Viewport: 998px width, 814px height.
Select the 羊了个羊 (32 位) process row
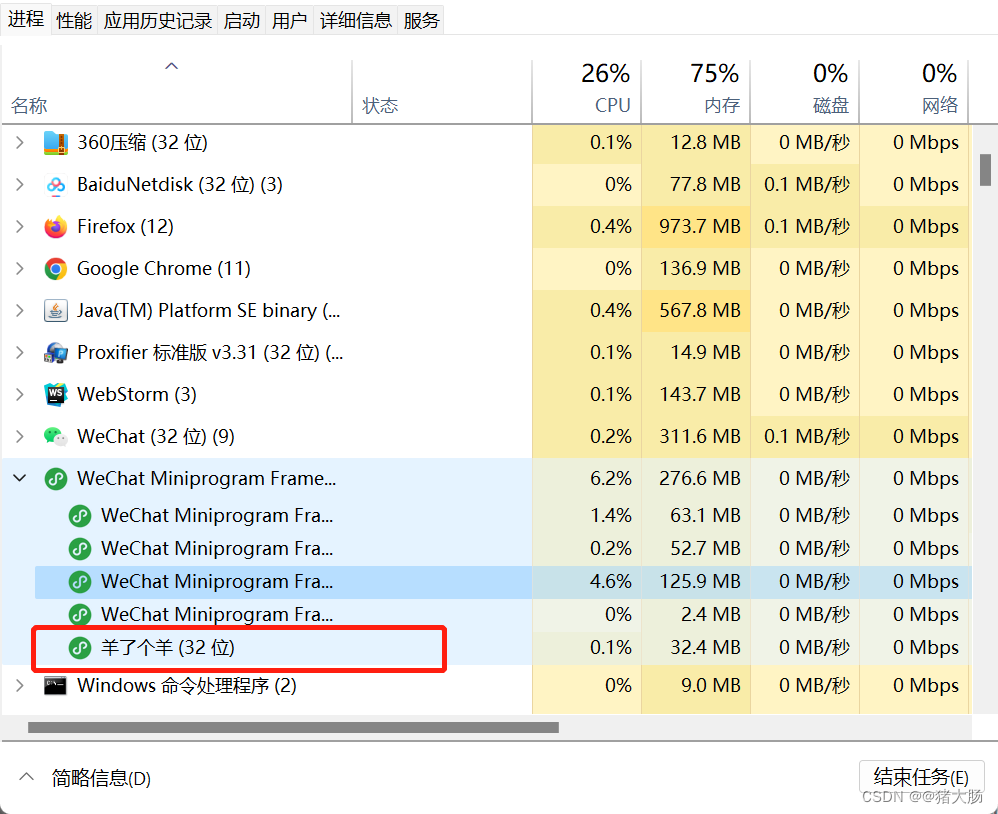[486, 648]
